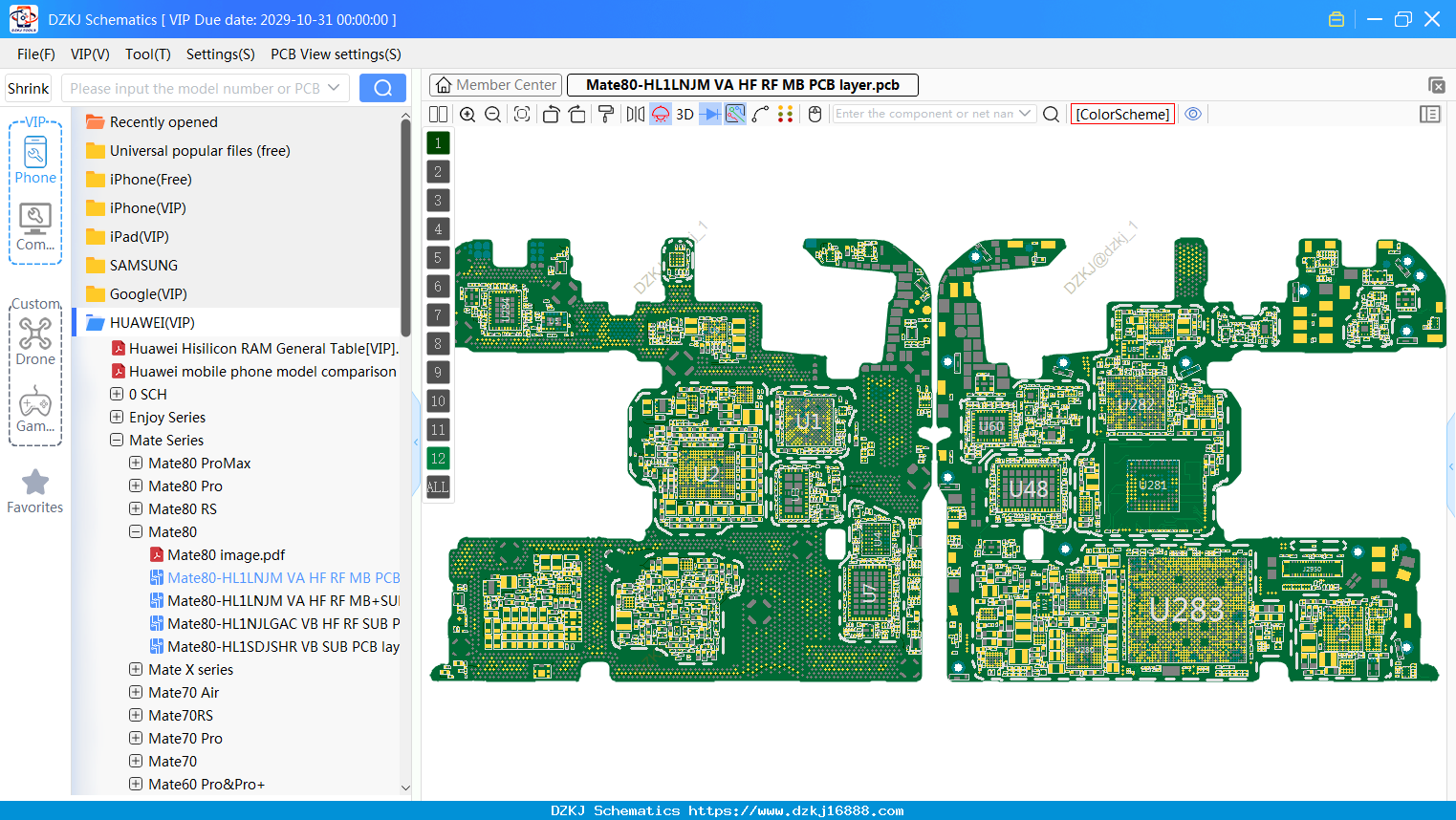Open the File(F) menu

pos(36,54)
